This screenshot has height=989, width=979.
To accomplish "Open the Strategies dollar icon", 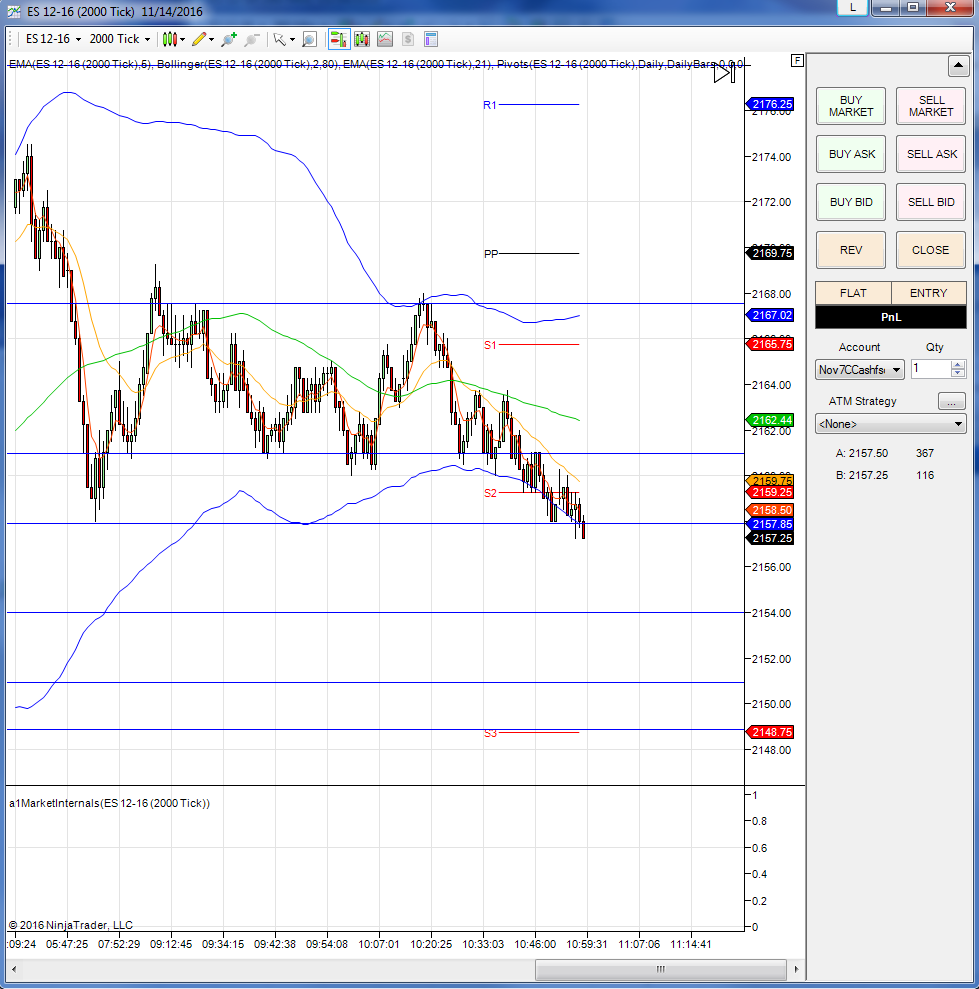I will pyautogui.click(x=408, y=39).
